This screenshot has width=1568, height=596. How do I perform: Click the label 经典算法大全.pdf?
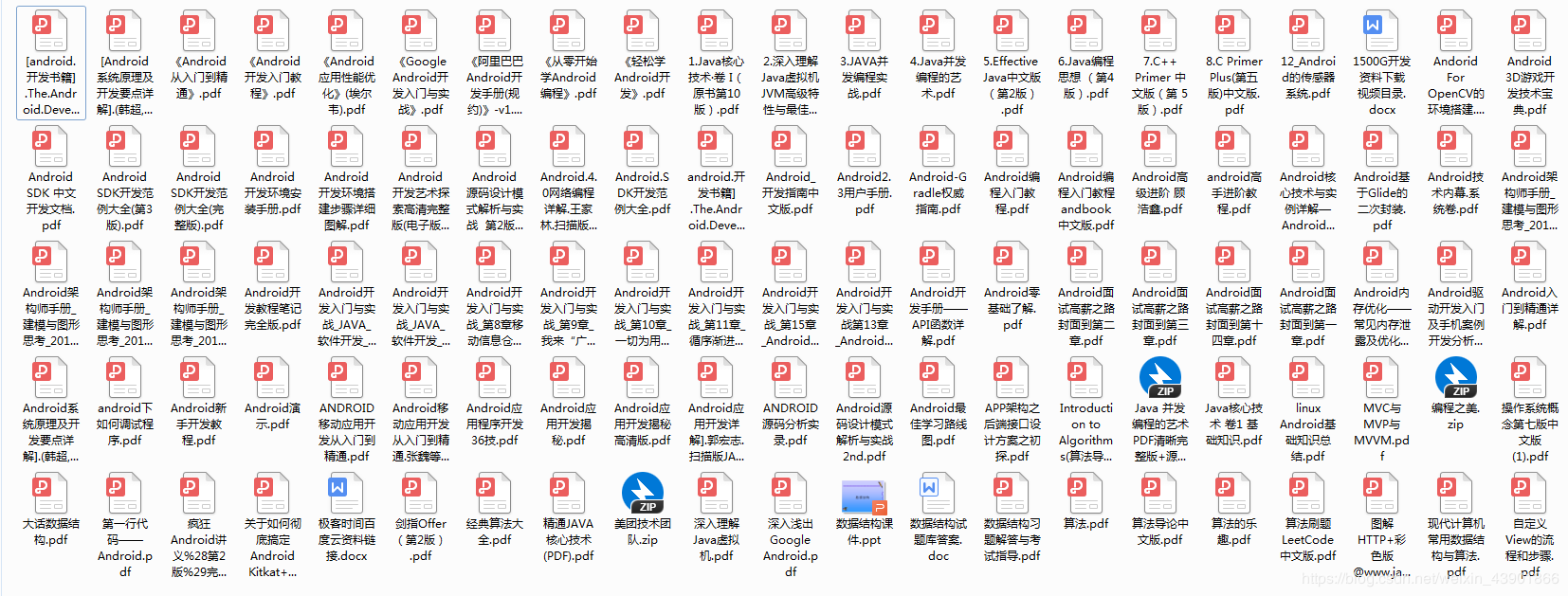495,531
